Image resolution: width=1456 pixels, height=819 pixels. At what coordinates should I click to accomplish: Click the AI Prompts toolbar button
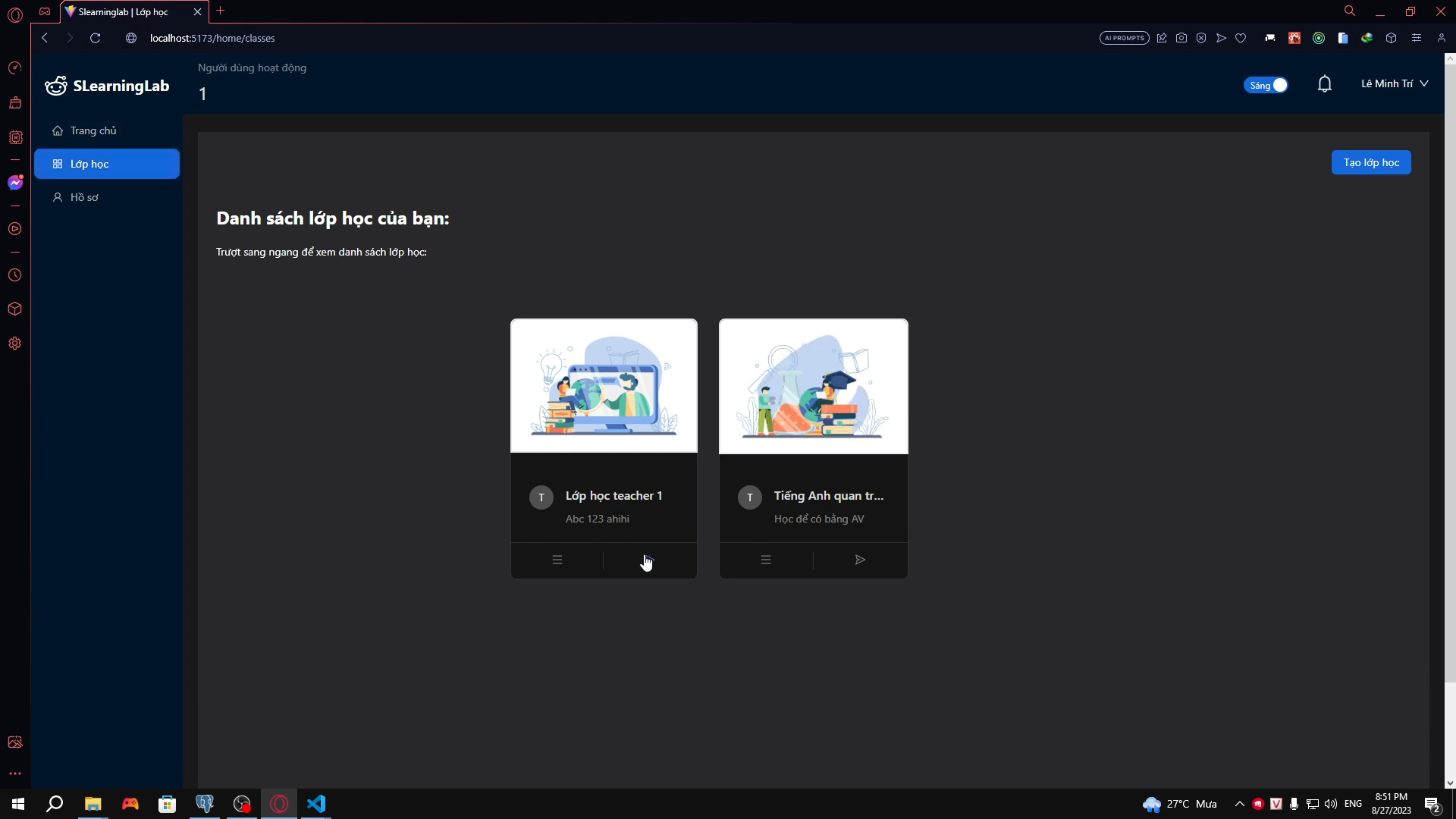tap(1124, 38)
